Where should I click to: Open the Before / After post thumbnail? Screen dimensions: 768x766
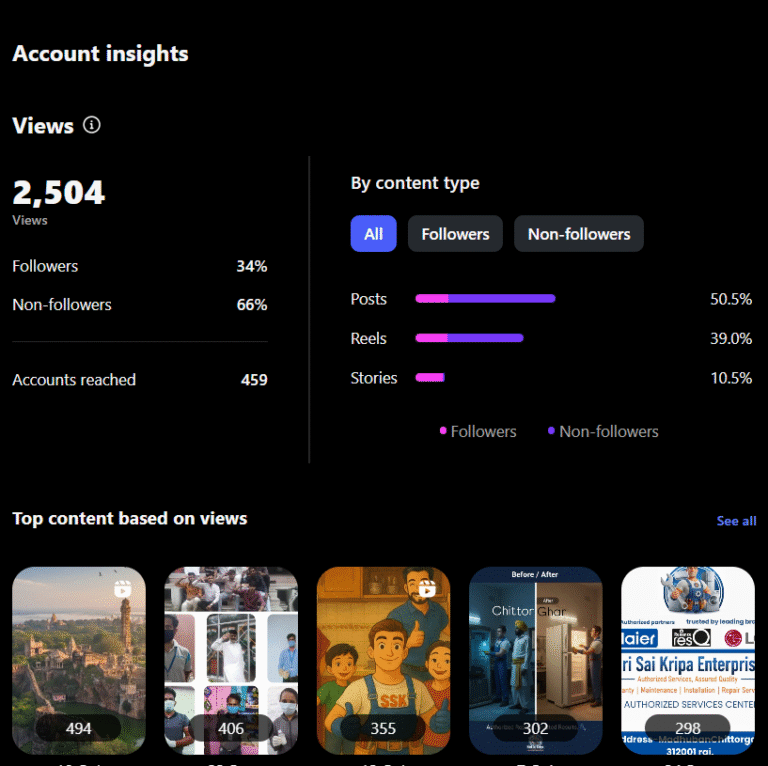[x=535, y=660]
